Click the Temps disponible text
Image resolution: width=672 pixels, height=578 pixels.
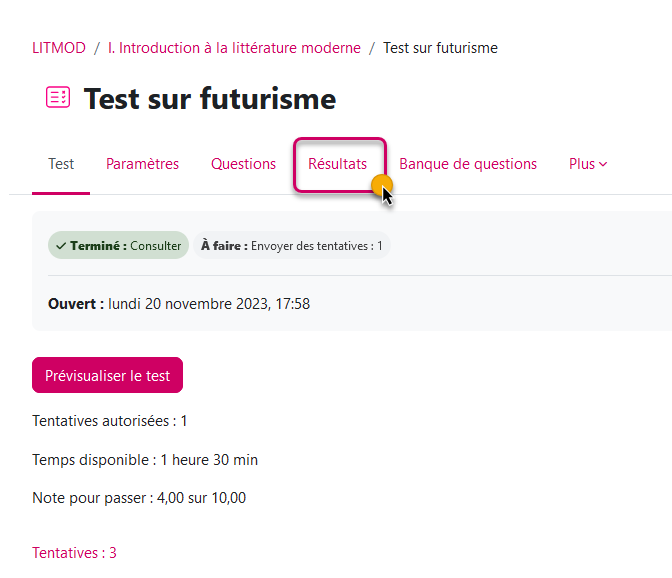(145, 460)
